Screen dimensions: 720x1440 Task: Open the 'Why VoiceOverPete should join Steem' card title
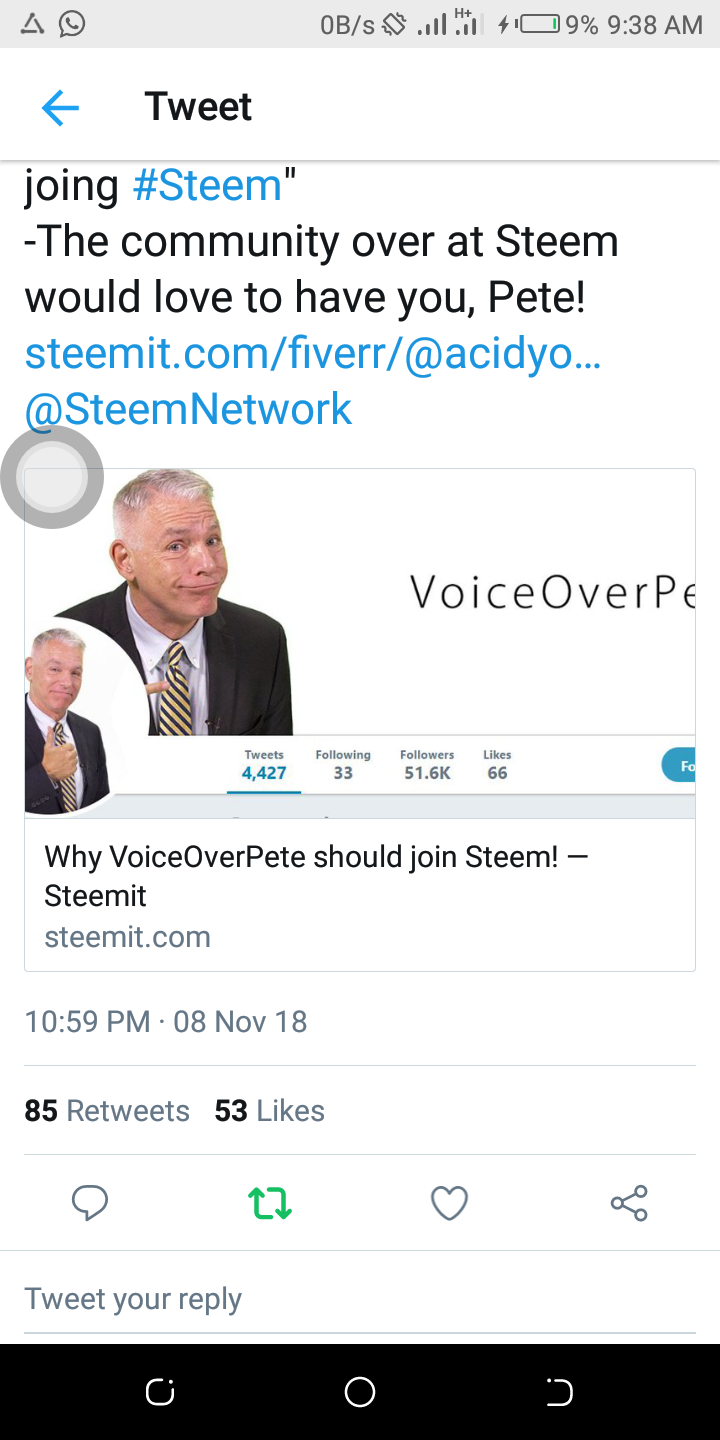click(317, 876)
